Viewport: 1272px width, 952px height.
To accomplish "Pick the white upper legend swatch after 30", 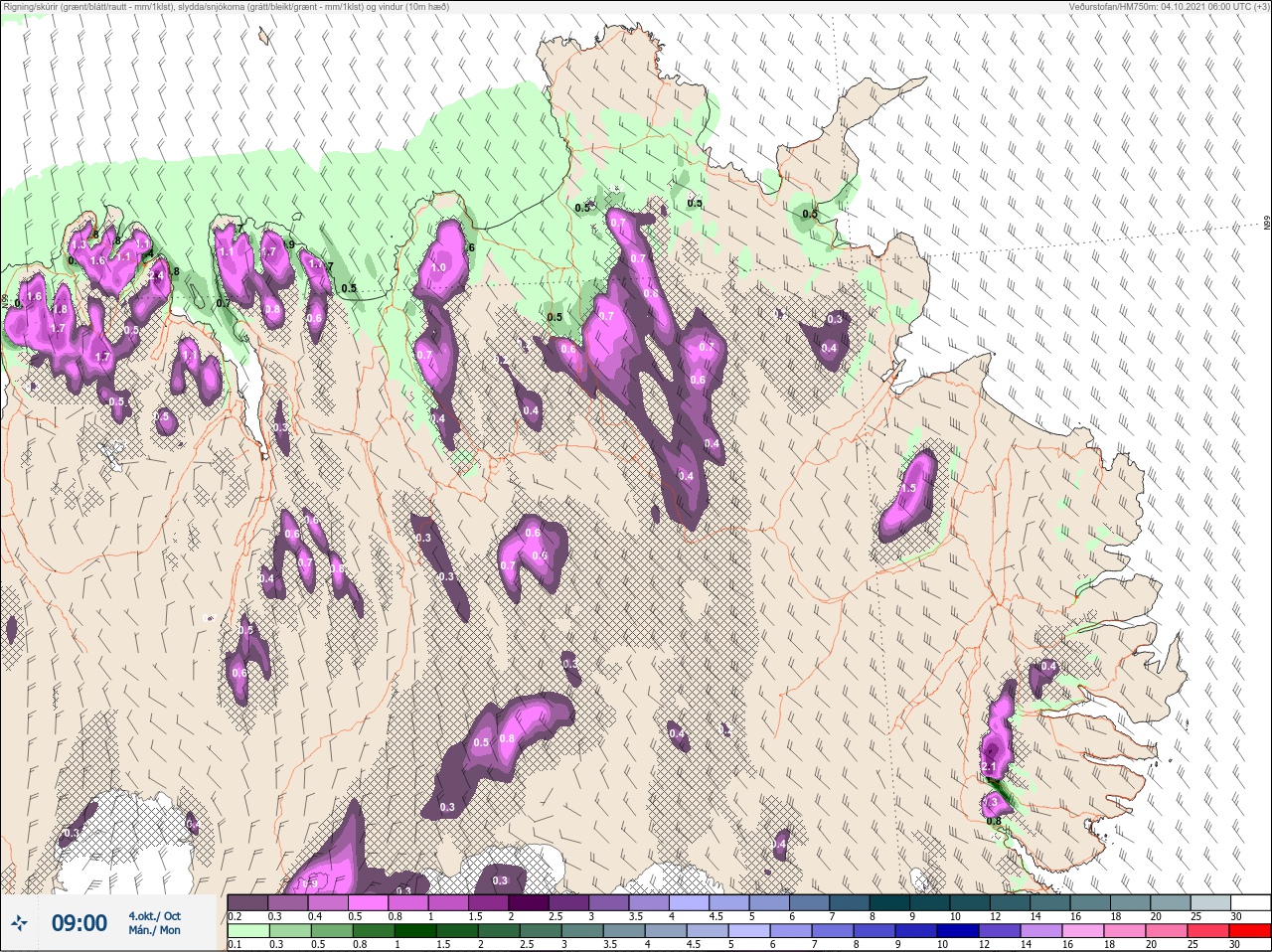I will tap(1251, 902).
